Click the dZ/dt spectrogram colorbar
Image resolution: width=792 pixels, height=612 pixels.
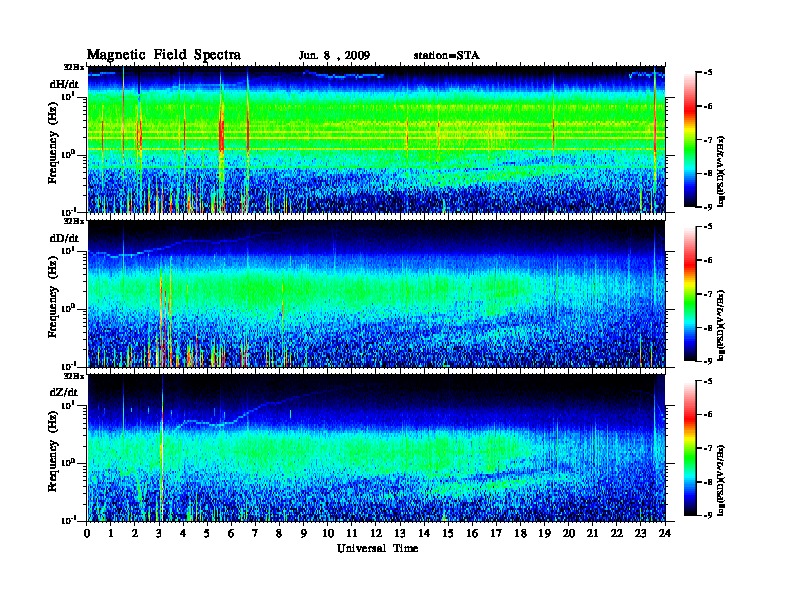[690, 447]
